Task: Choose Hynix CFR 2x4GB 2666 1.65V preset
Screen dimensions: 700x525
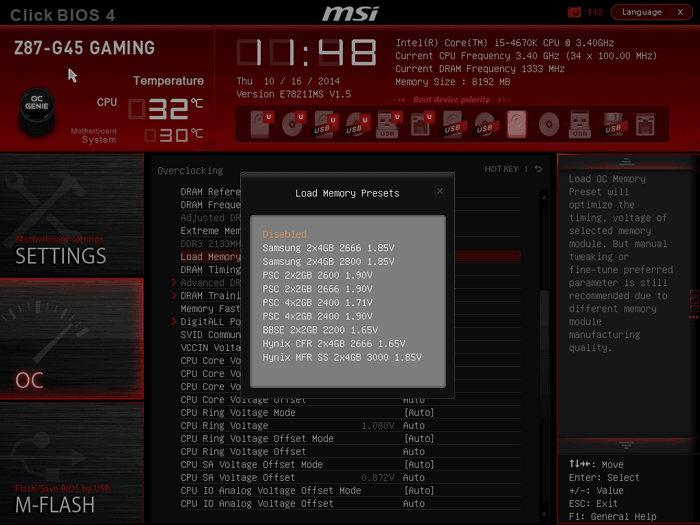Action: click(334, 344)
